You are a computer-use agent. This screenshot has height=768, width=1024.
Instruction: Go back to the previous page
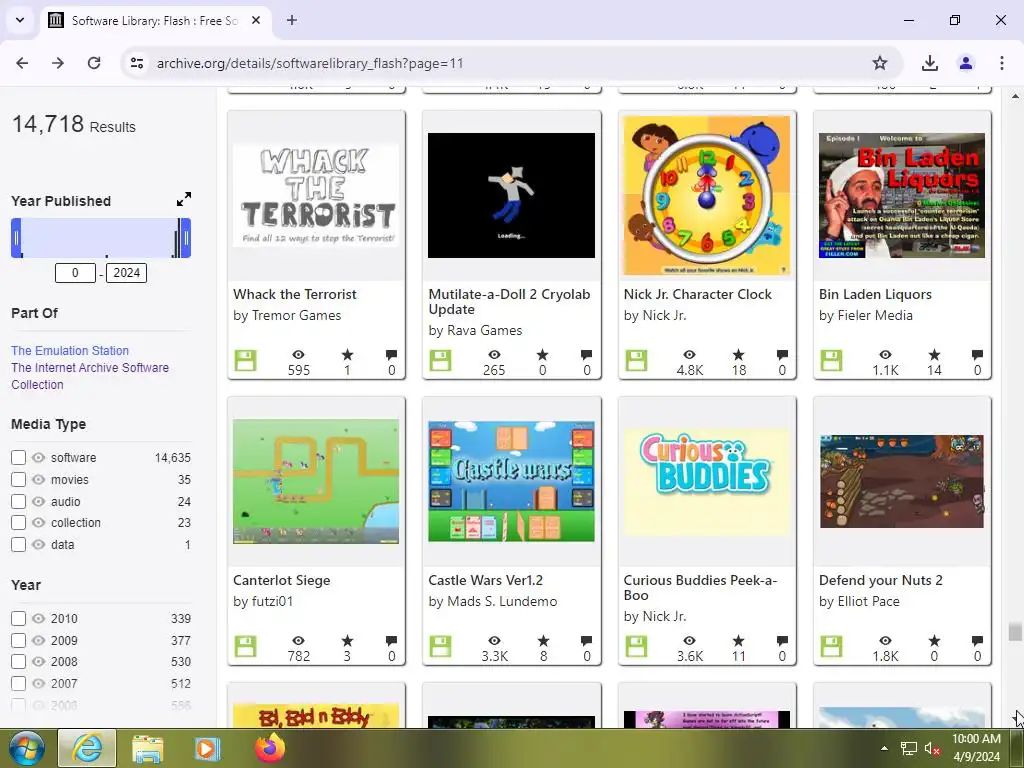pos(22,63)
